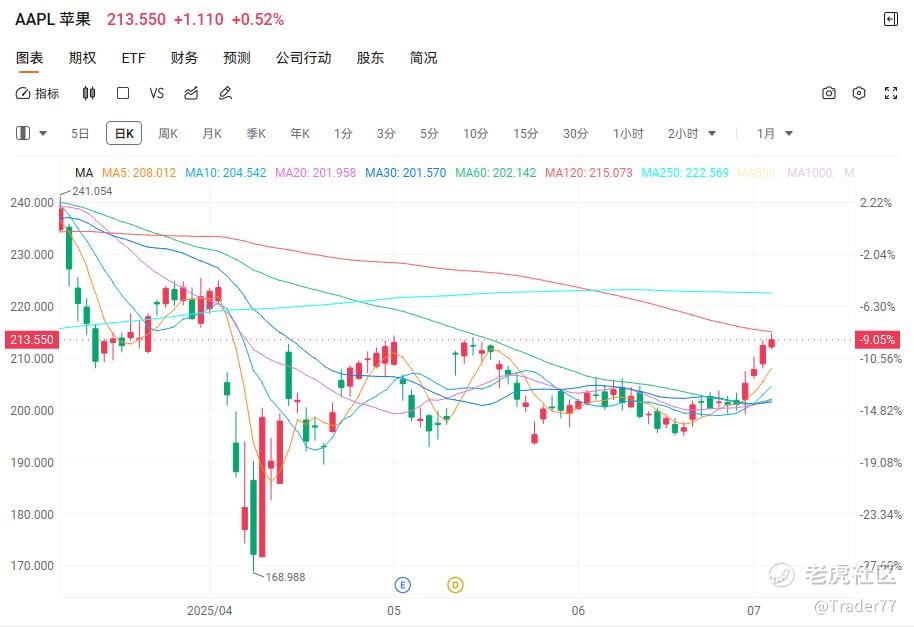Open the layout split panel icon
The height and width of the screenshot is (627, 914).
click(23, 133)
